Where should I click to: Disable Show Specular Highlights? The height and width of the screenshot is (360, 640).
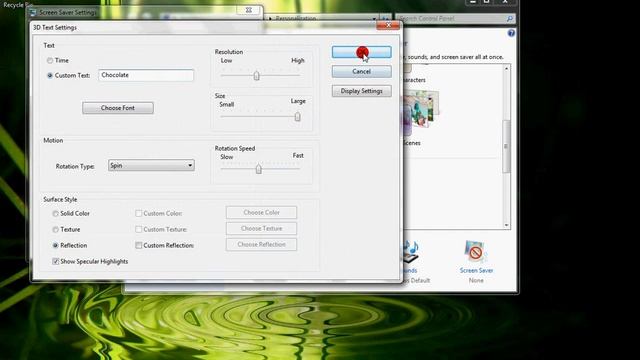point(56,261)
